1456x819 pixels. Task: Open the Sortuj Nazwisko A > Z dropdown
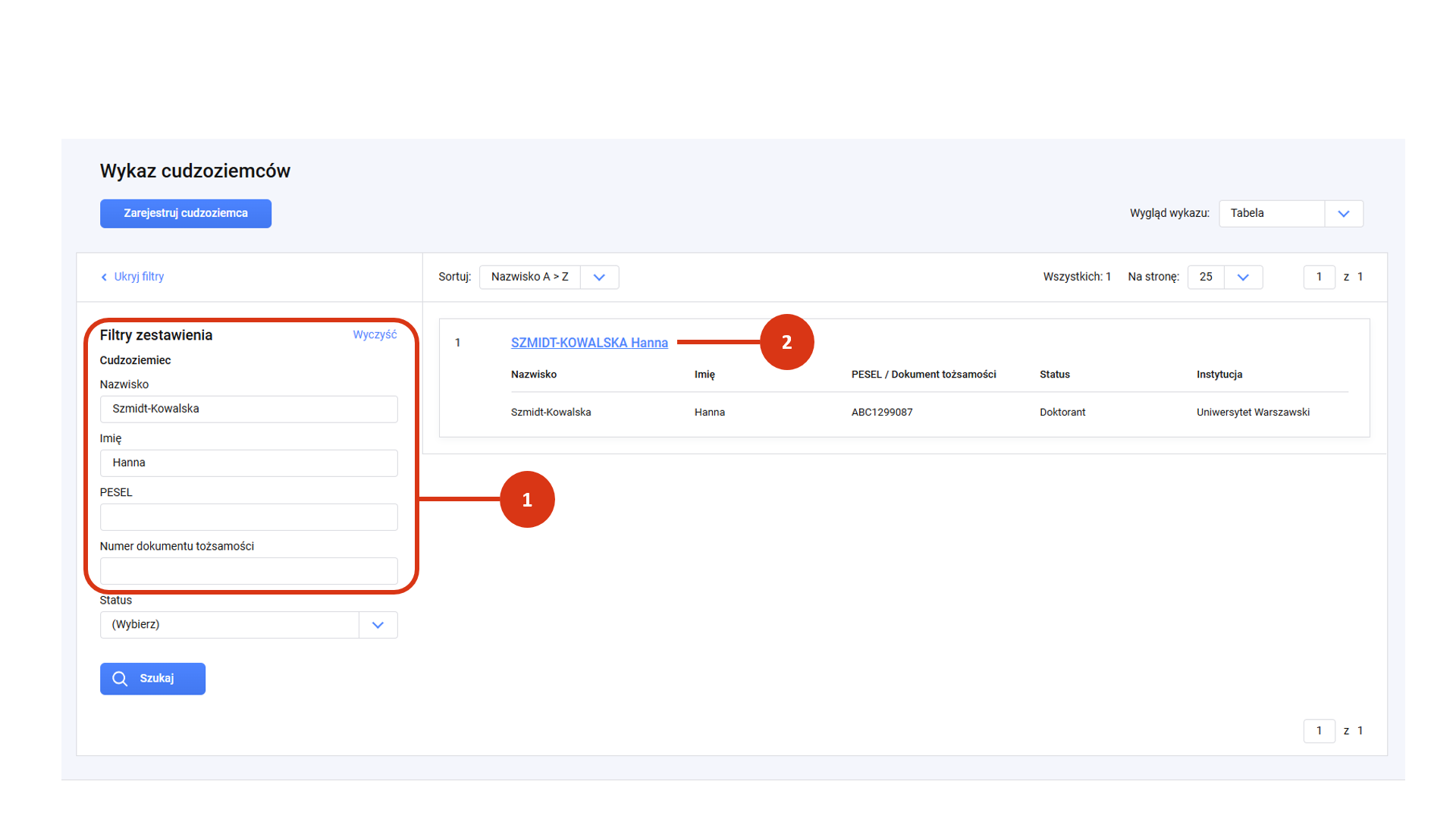(x=529, y=277)
